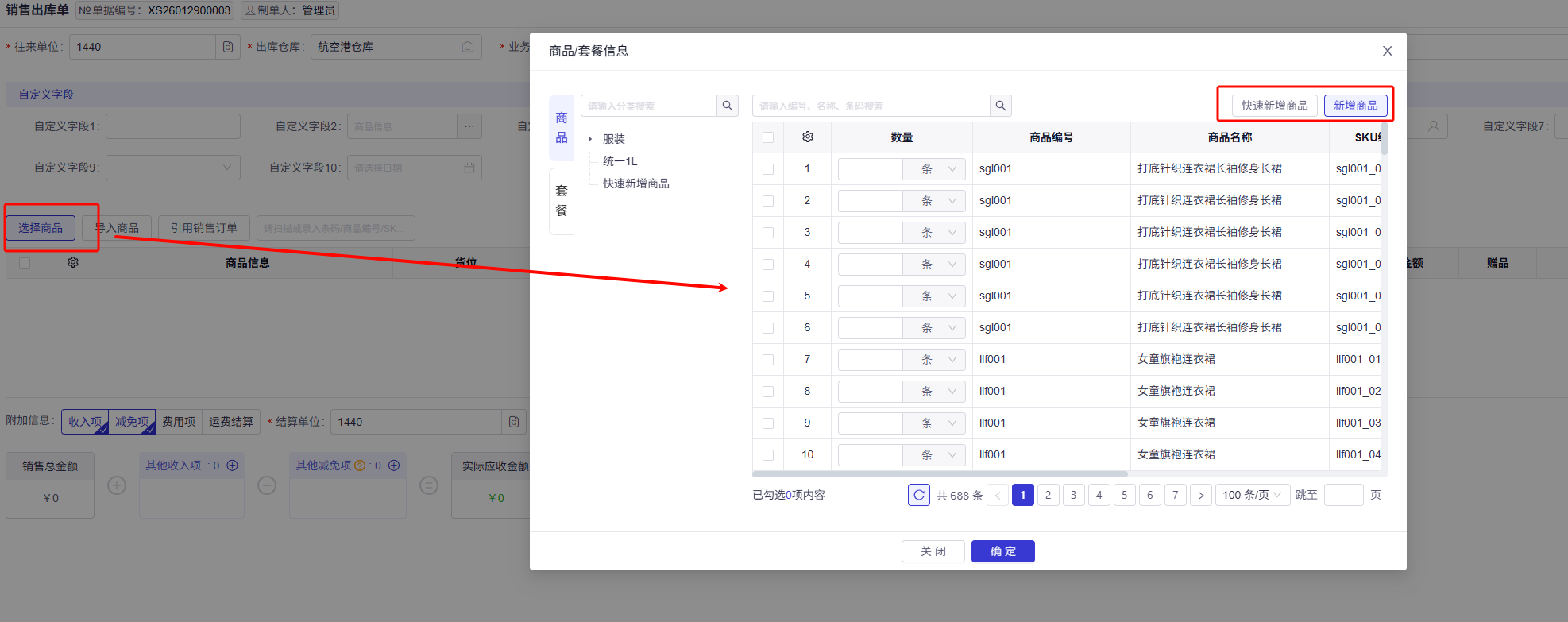This screenshot has width=1568, height=622.
Task: Click plus icon beside 其他收入项
Action: coord(232,466)
